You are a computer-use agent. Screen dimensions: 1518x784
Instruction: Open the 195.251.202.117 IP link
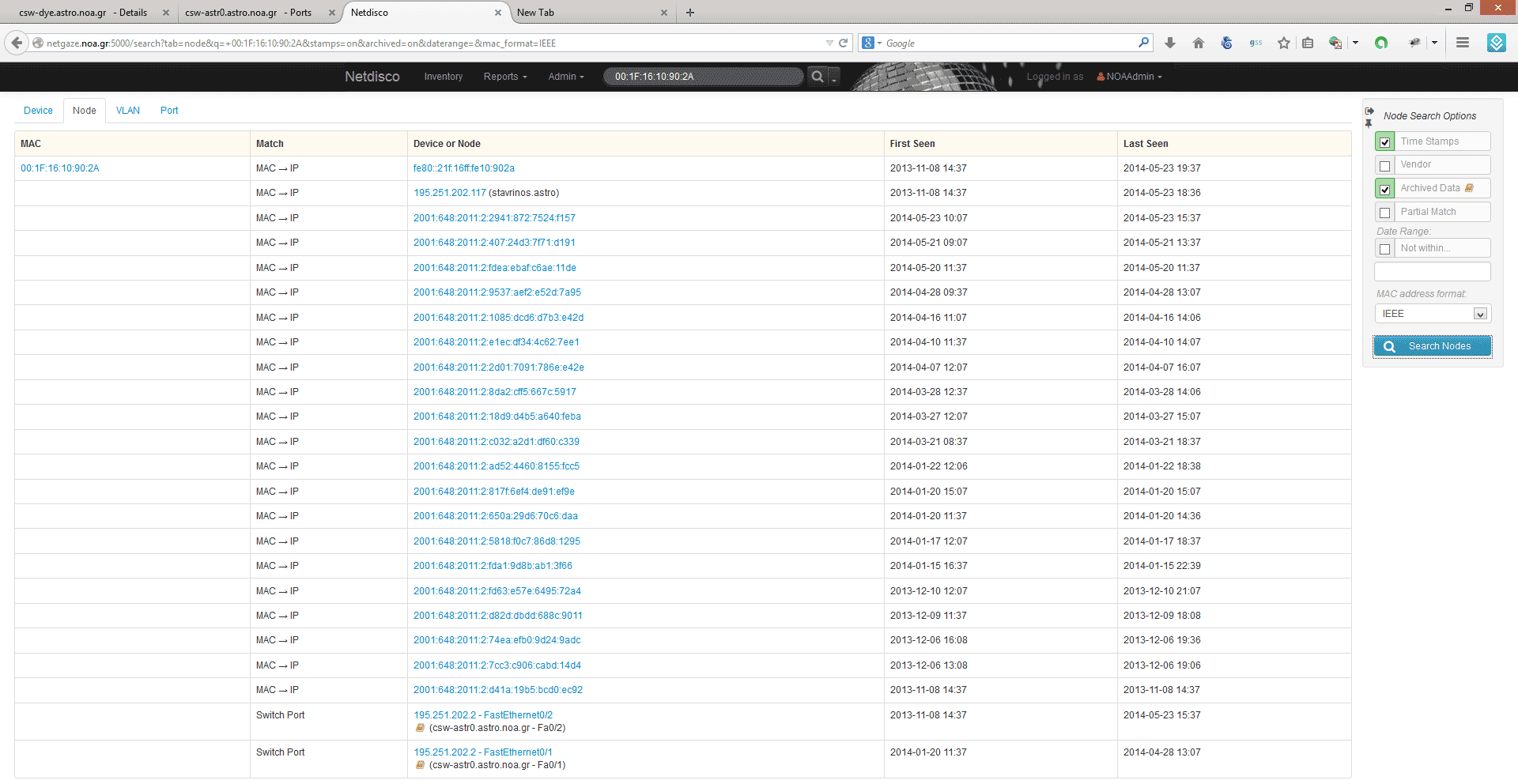point(450,193)
